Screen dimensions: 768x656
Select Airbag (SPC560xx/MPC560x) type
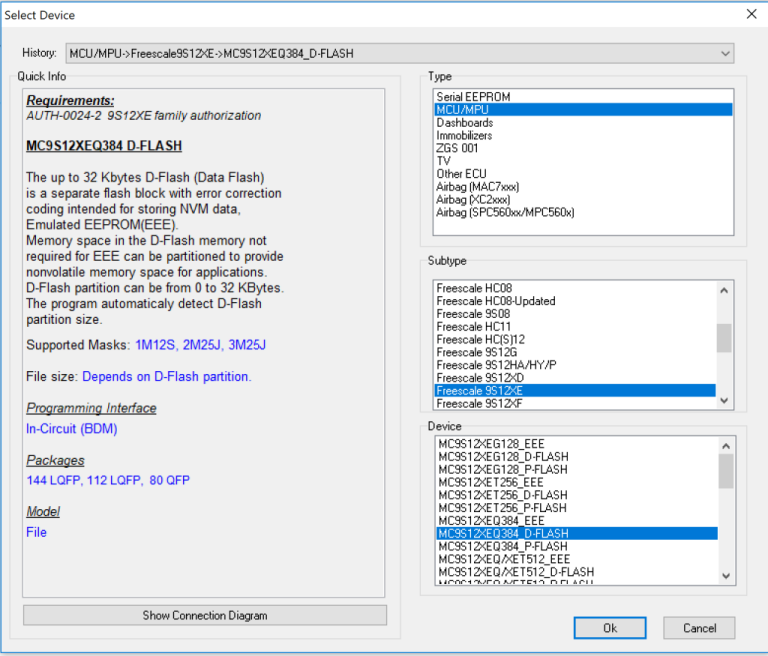(583, 212)
